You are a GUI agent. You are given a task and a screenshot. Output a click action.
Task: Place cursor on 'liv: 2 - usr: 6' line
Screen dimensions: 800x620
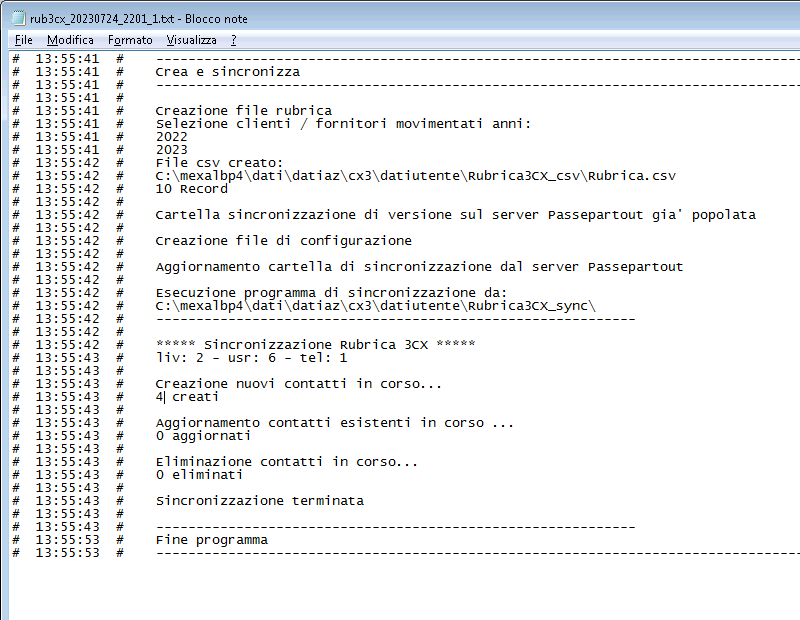(251, 358)
